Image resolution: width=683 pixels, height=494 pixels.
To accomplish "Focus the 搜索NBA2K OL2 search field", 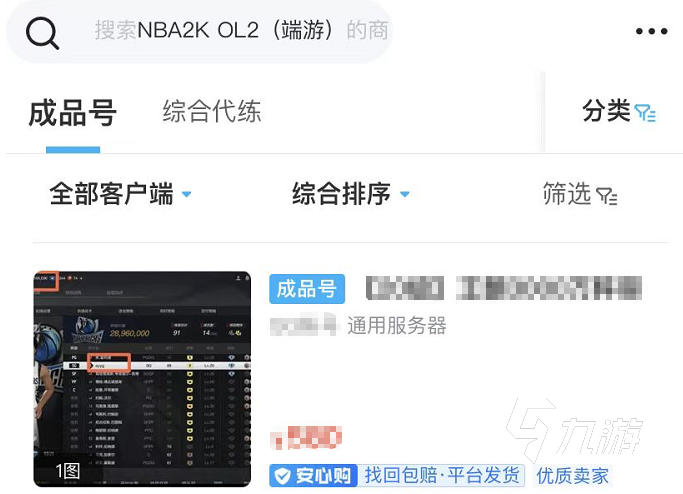I will pos(199,31).
